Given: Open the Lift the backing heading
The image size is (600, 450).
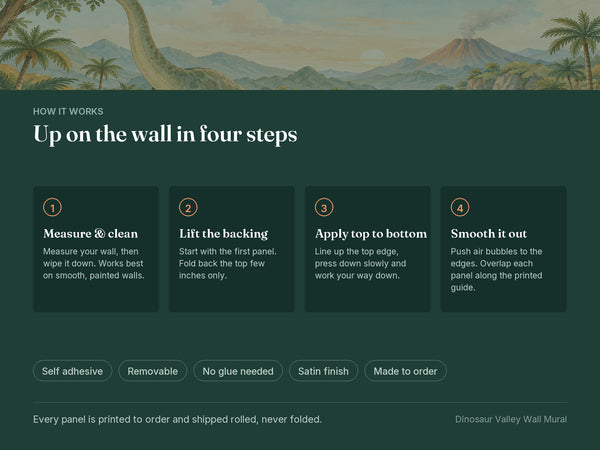Looking at the screenshot, I should tap(223, 233).
